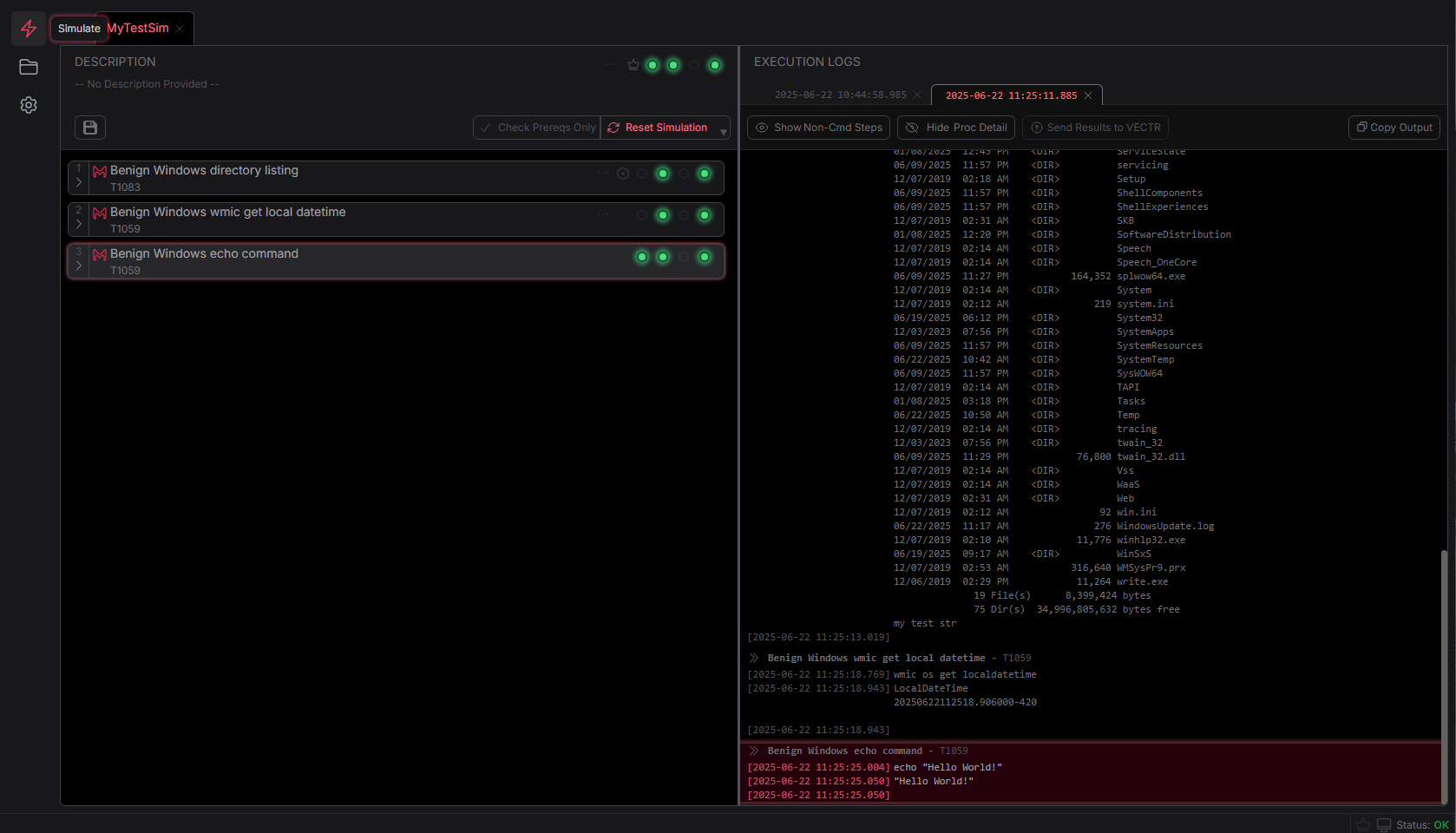Select the Simulate tab
Screen dimensions: 1456x833
click(78, 28)
